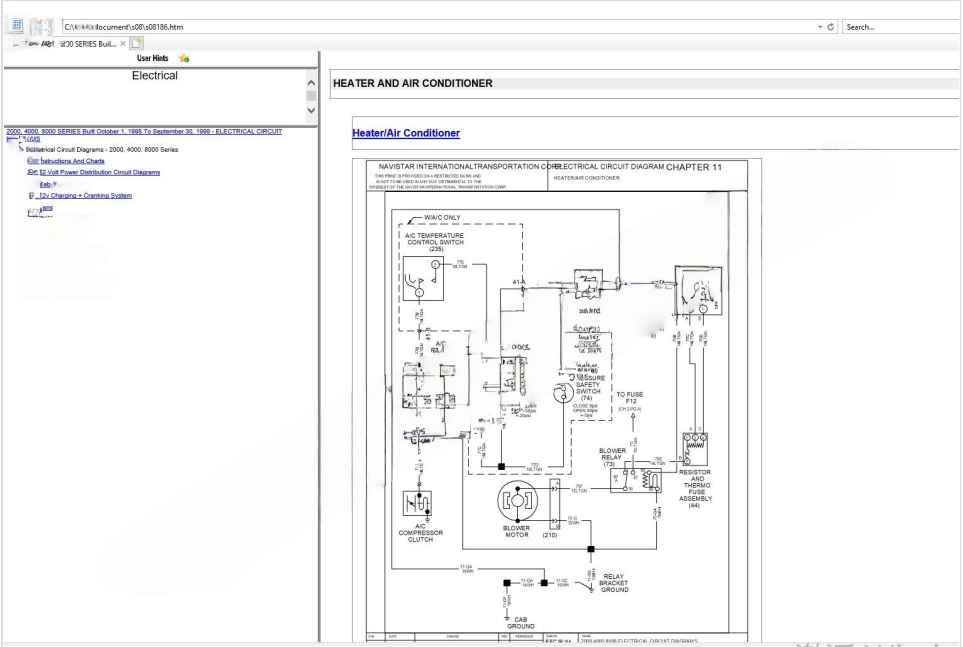Click the grid icon left of address bar

tap(15, 26)
